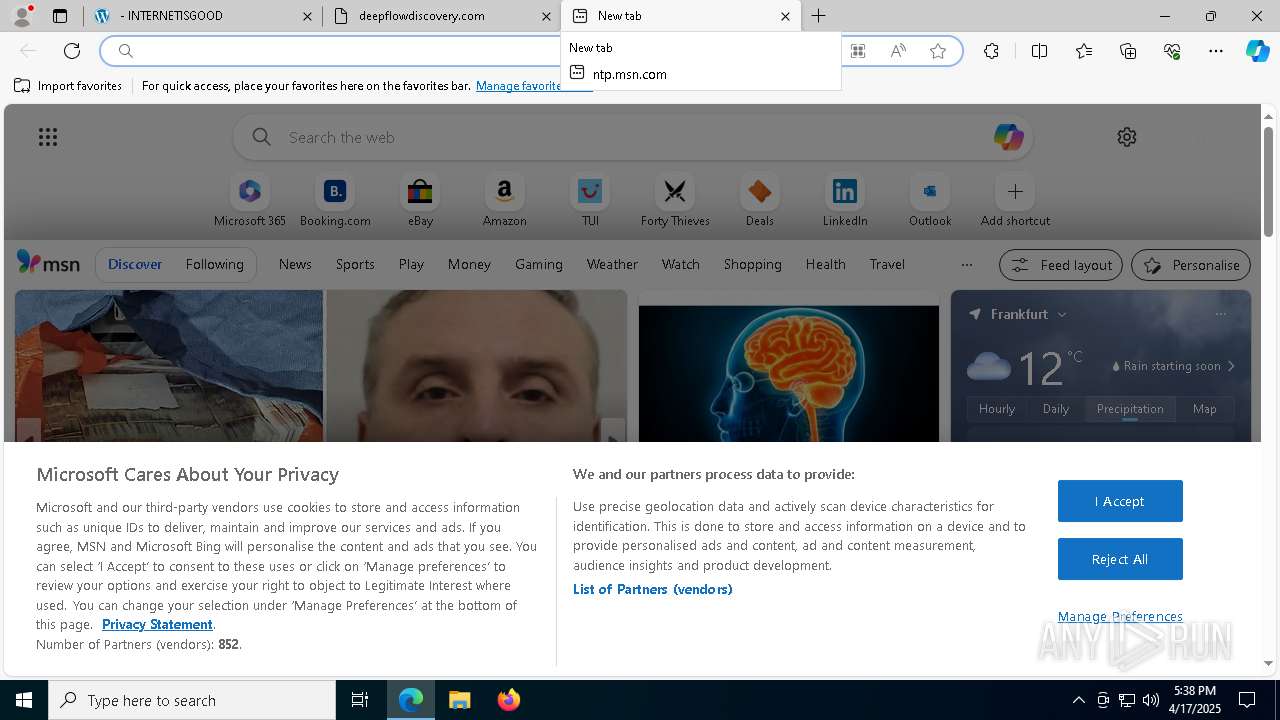Select the Precipitation weather tab

tap(1130, 408)
